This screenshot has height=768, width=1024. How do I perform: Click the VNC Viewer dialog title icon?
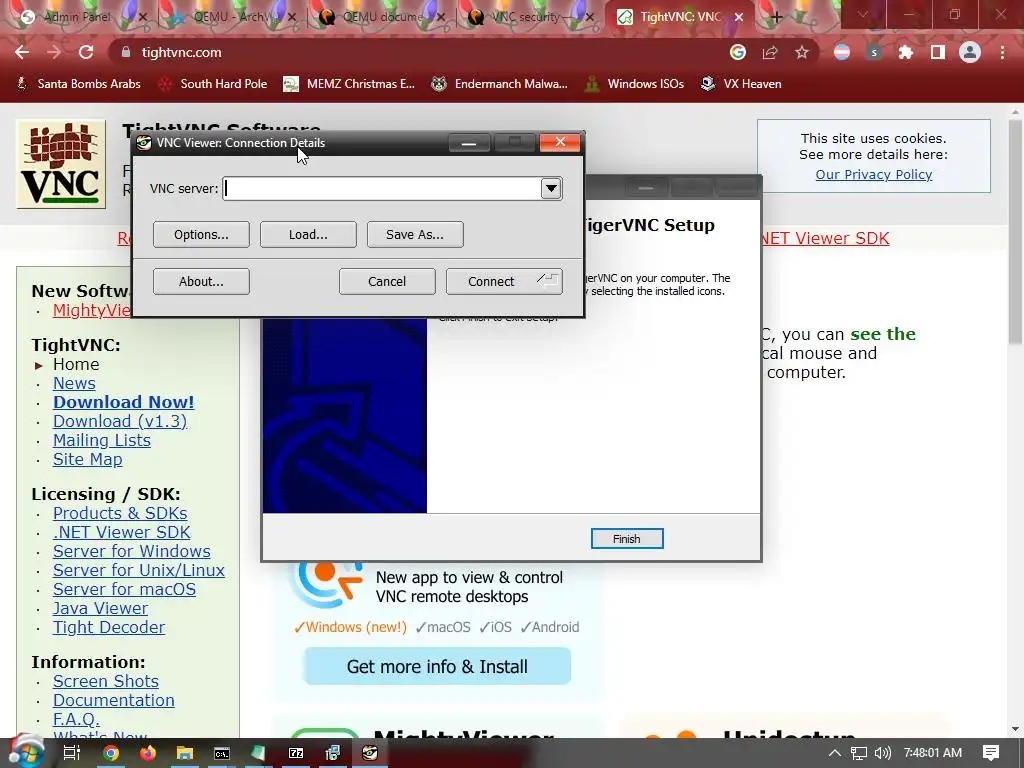tap(144, 142)
